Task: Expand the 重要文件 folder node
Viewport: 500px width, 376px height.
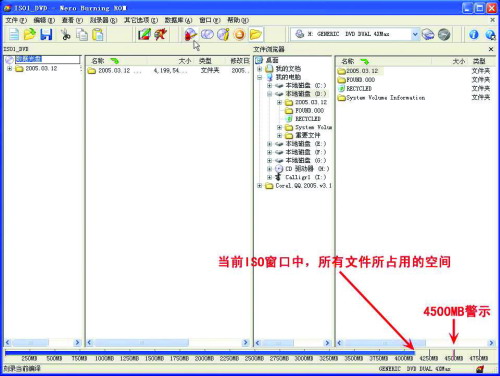Action: click(x=279, y=136)
